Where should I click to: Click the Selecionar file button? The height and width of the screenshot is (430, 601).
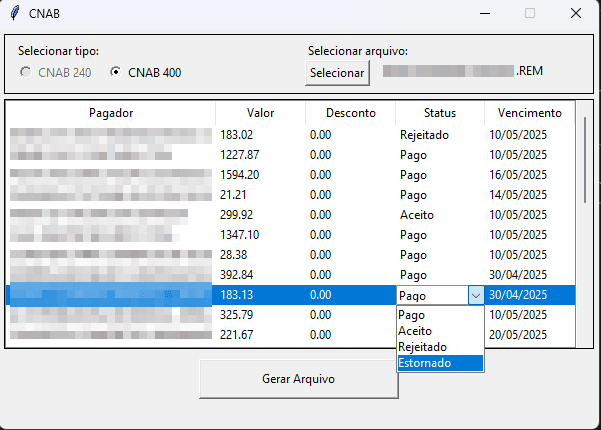pos(337,73)
